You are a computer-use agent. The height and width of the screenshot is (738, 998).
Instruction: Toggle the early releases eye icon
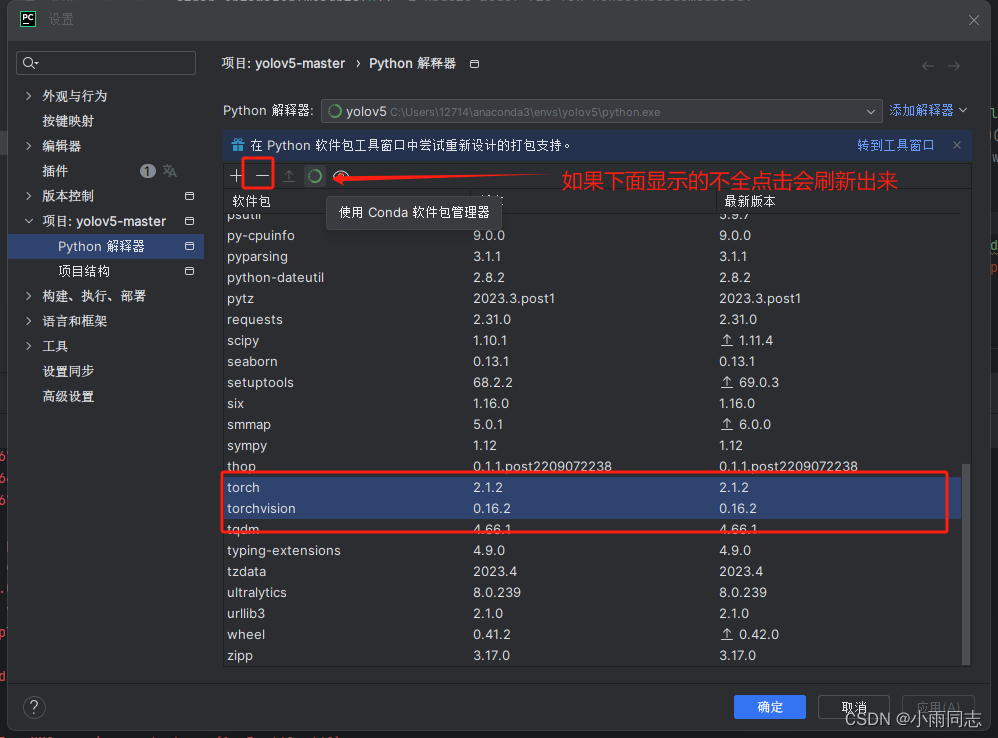339,175
